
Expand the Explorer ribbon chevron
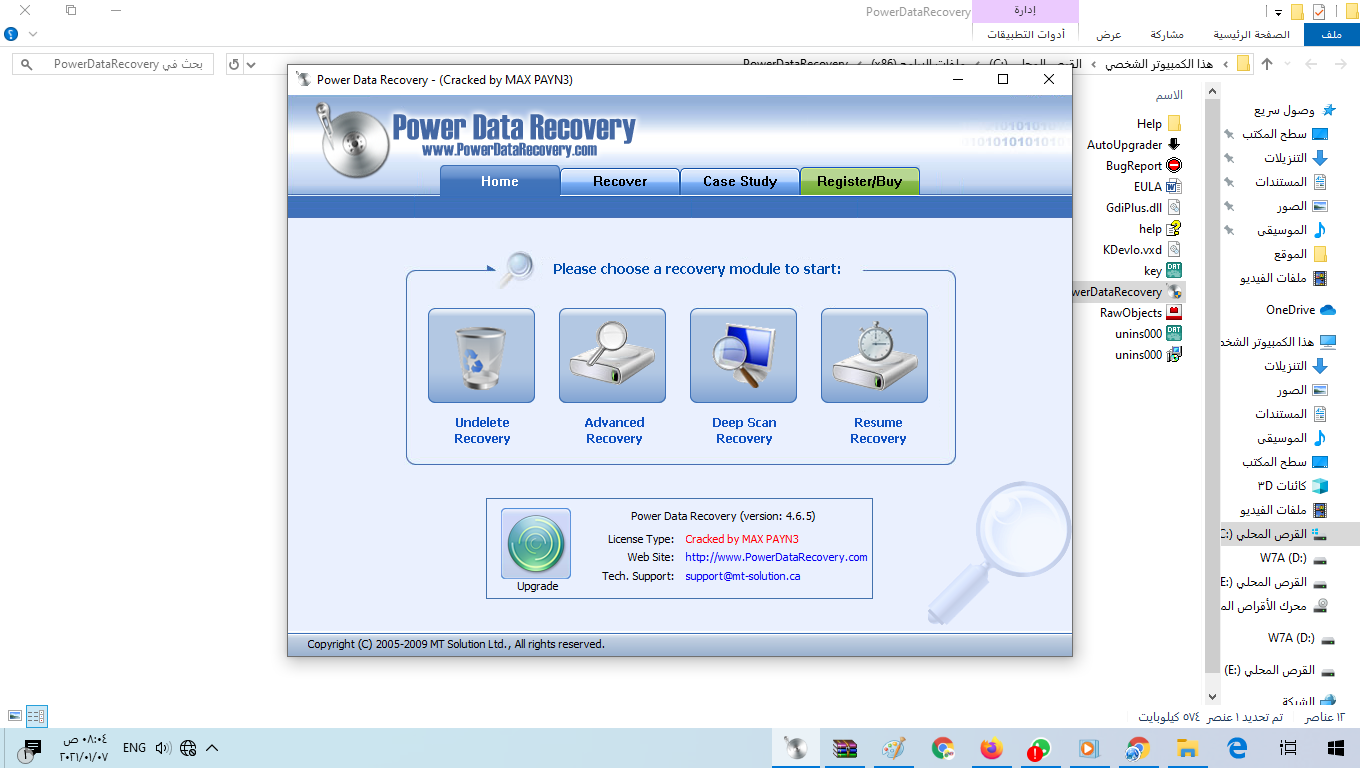tap(33, 34)
